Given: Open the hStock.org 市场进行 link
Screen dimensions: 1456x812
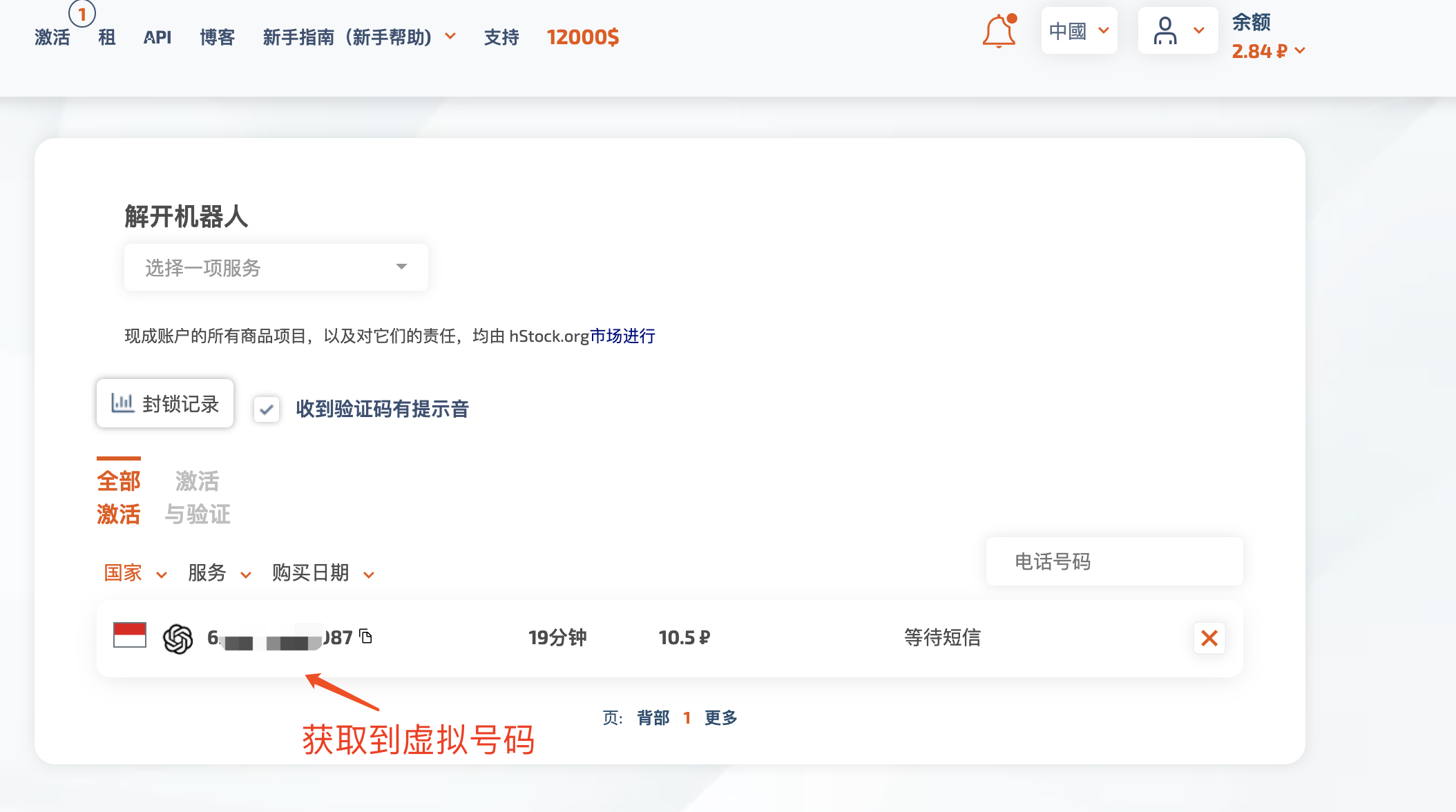Looking at the screenshot, I should click(622, 336).
